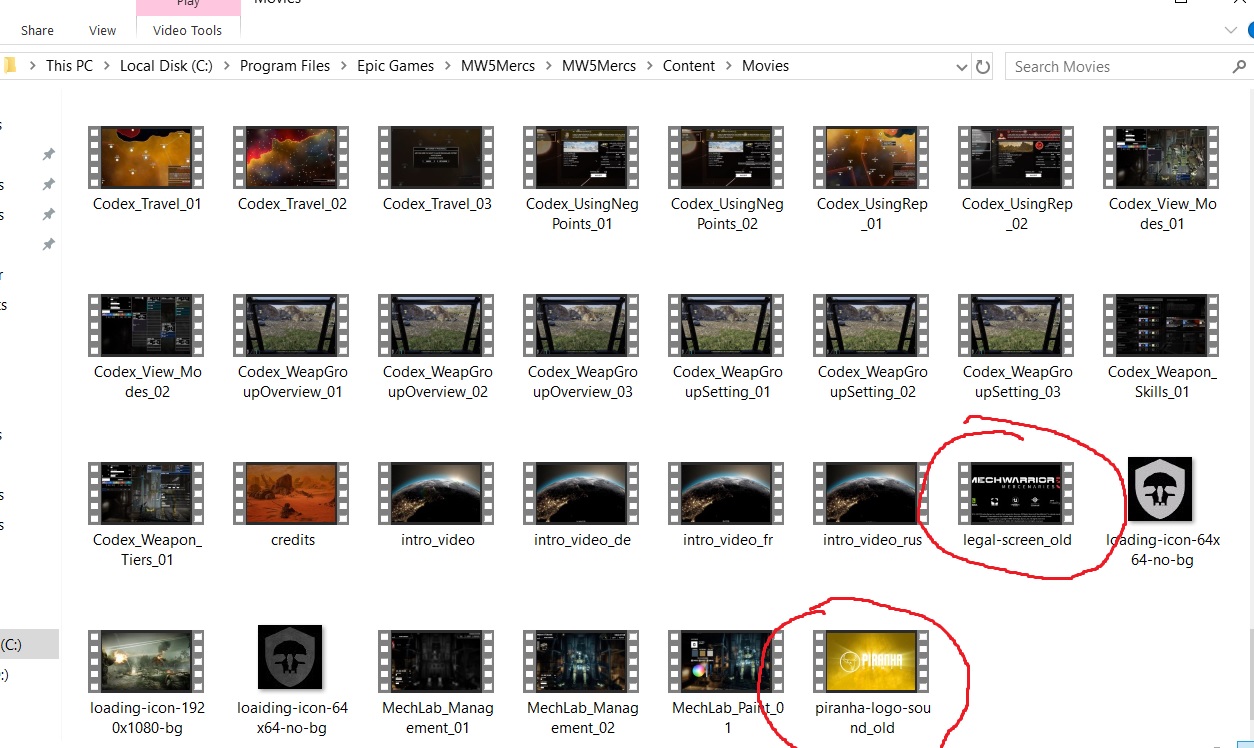Viewport: 1254px width, 748px height.
Task: Open the Share ribbon tab
Action: (x=38, y=30)
